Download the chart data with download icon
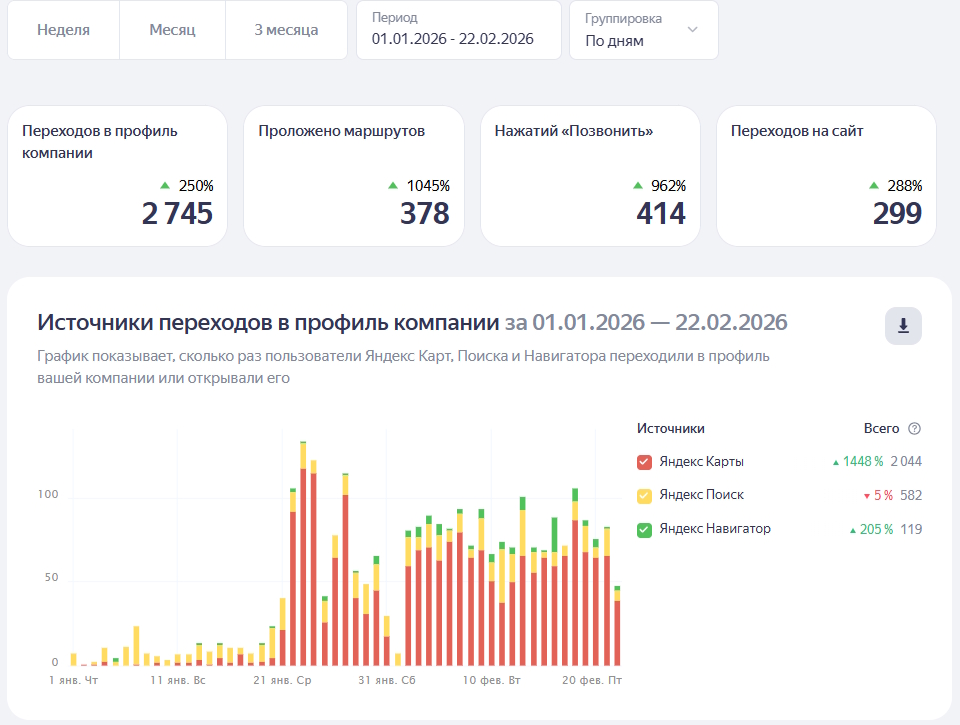This screenshot has width=960, height=725. pyautogui.click(x=903, y=326)
